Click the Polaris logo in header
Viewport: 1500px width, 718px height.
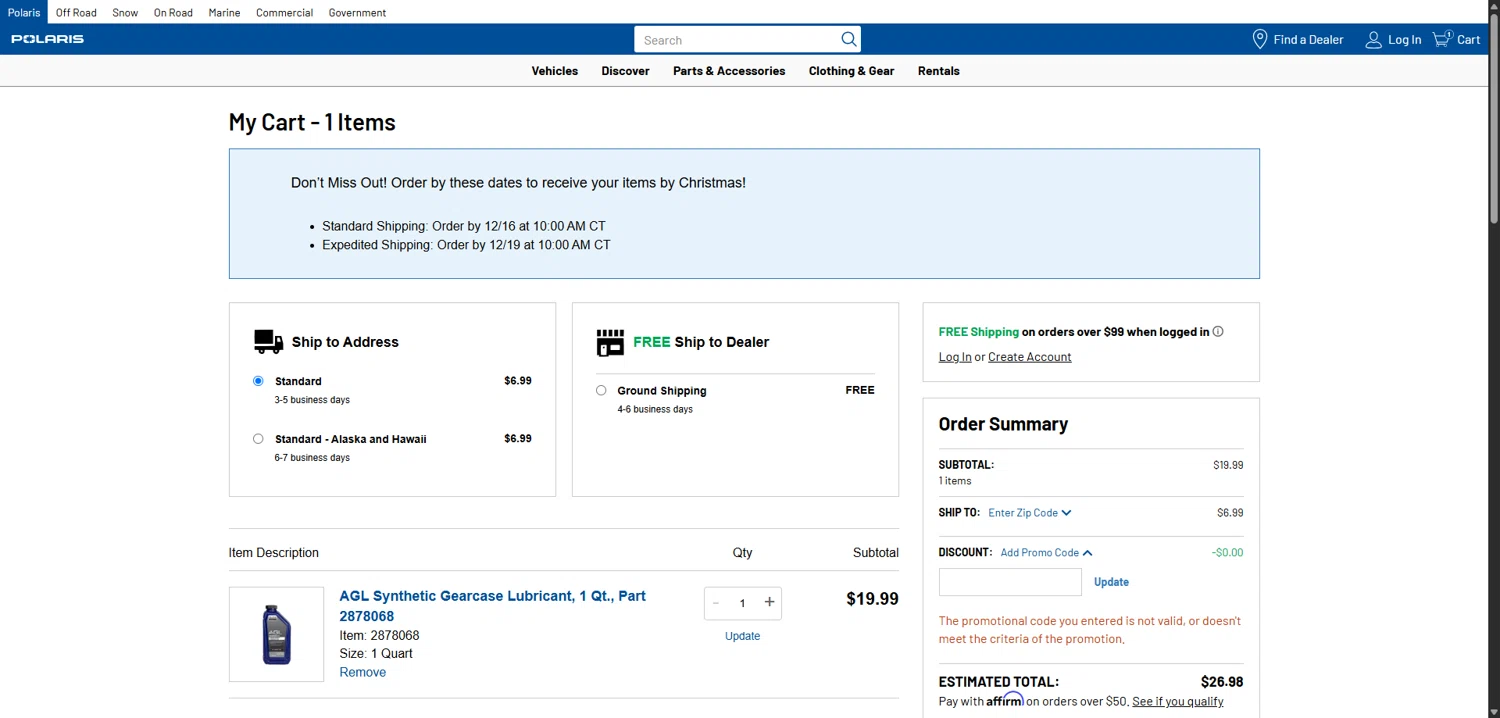pyautogui.click(x=48, y=39)
